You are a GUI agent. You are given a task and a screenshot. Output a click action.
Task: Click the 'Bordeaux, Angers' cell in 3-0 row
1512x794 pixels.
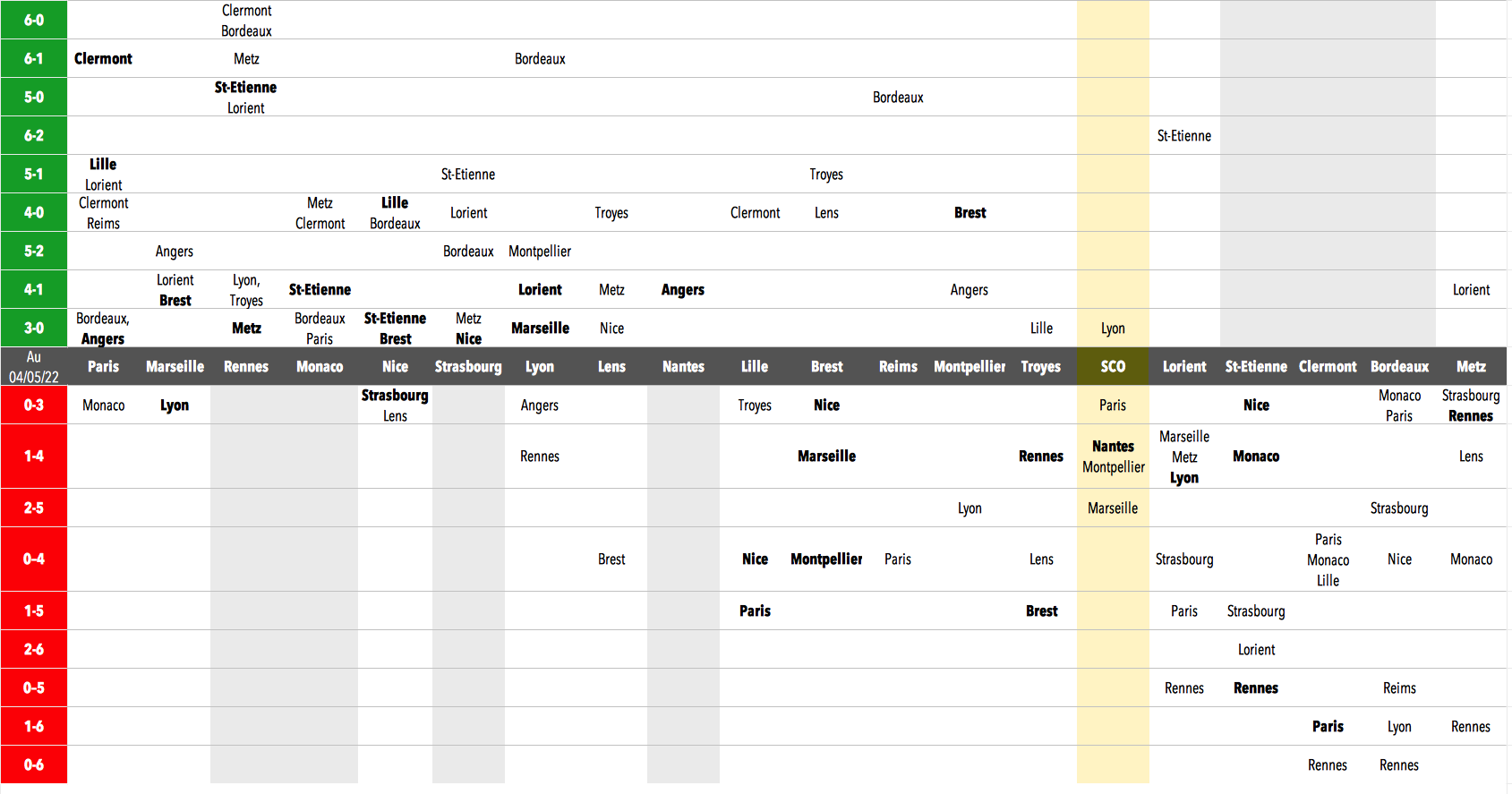[x=103, y=329]
